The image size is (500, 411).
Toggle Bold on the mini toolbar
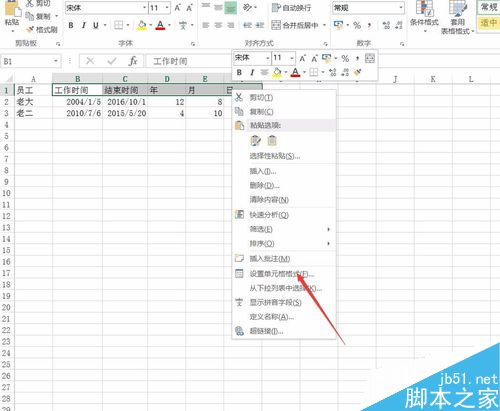(239, 72)
